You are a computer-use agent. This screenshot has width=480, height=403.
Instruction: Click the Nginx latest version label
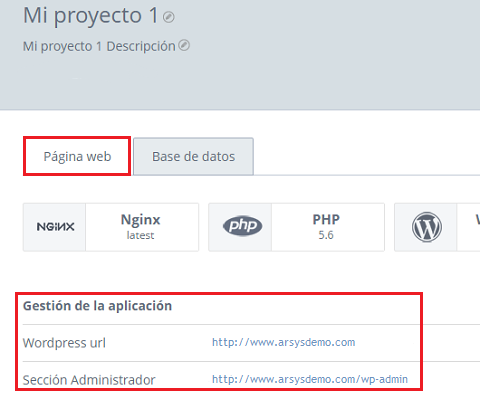click(x=140, y=235)
